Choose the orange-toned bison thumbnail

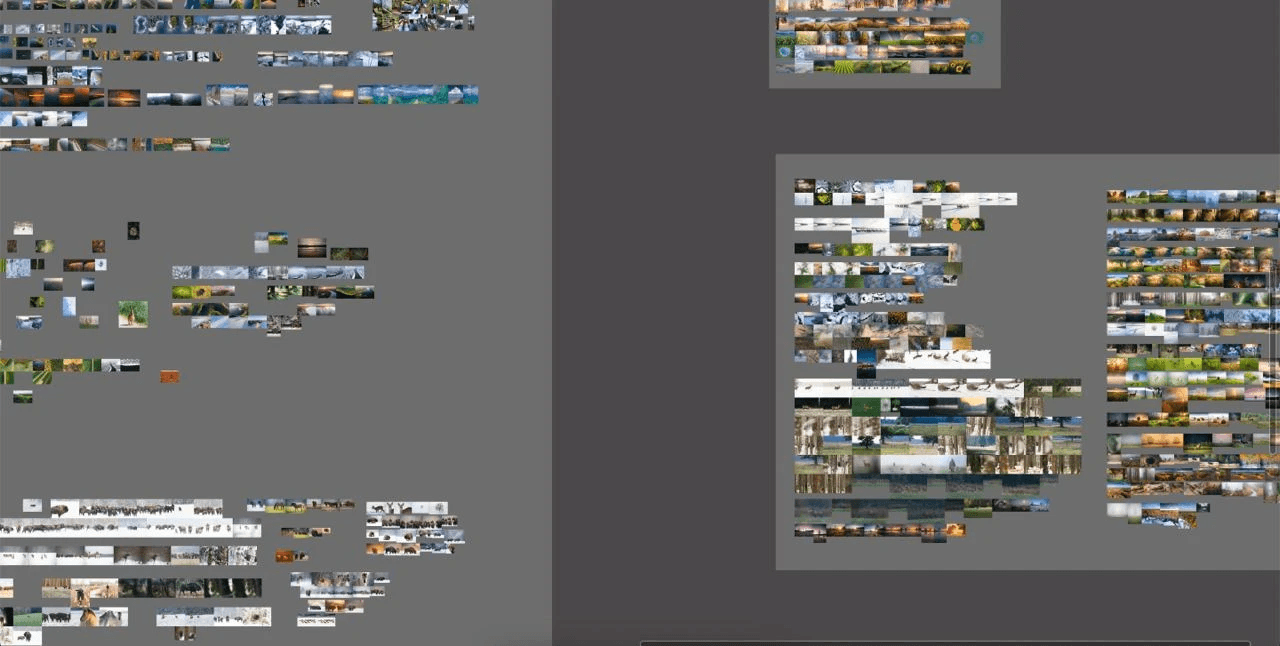tap(285, 555)
